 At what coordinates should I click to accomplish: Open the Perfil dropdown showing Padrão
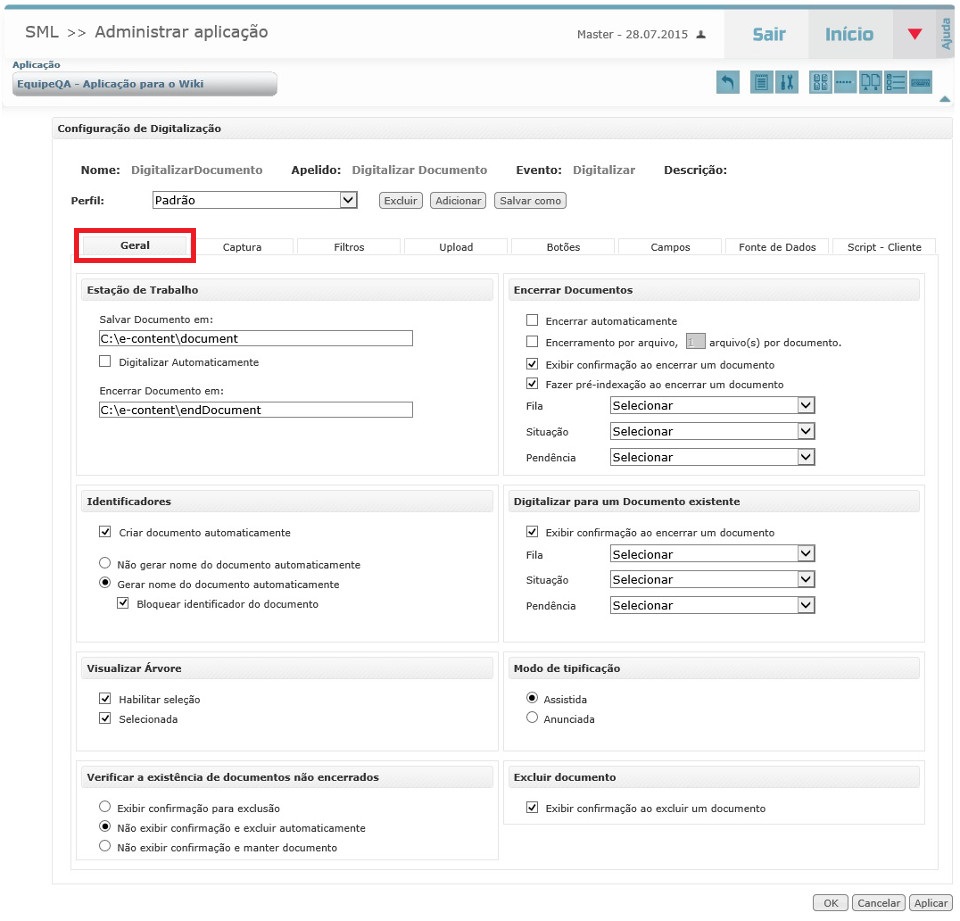point(255,200)
